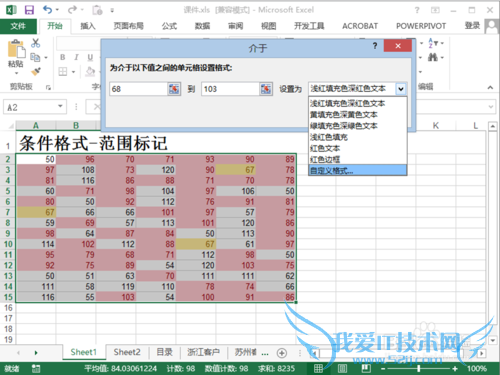Add a new sheet with the plus icon
This screenshot has height=375, width=500.
[282, 353]
